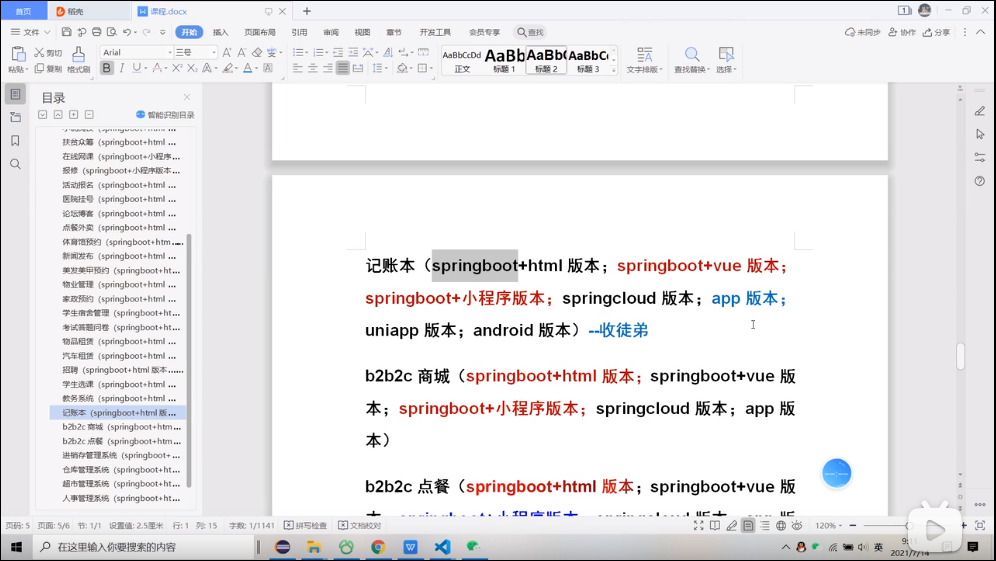Align text to the right

point(328,68)
